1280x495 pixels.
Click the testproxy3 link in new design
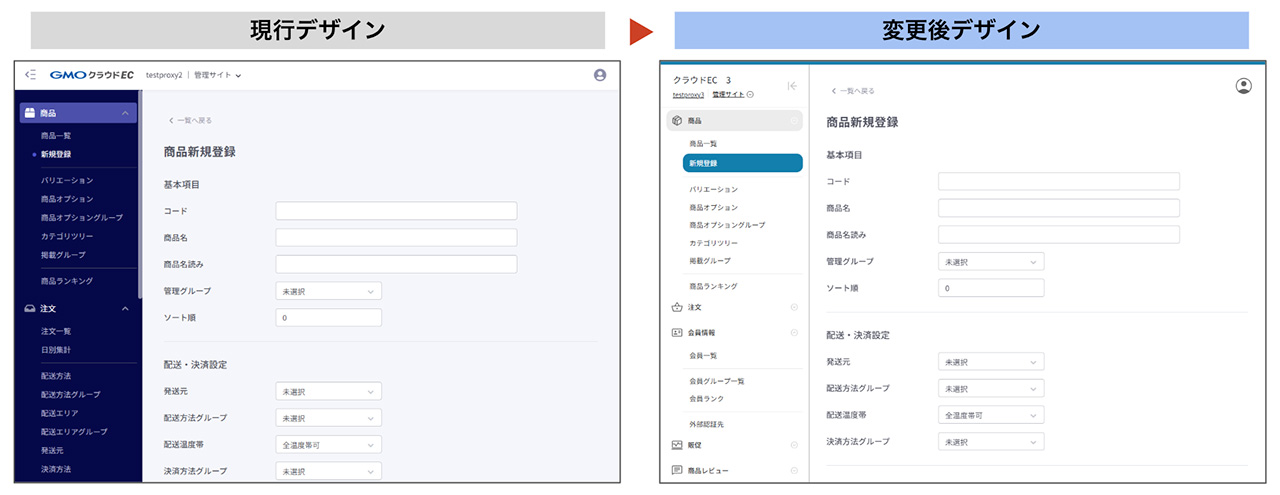tap(689, 94)
